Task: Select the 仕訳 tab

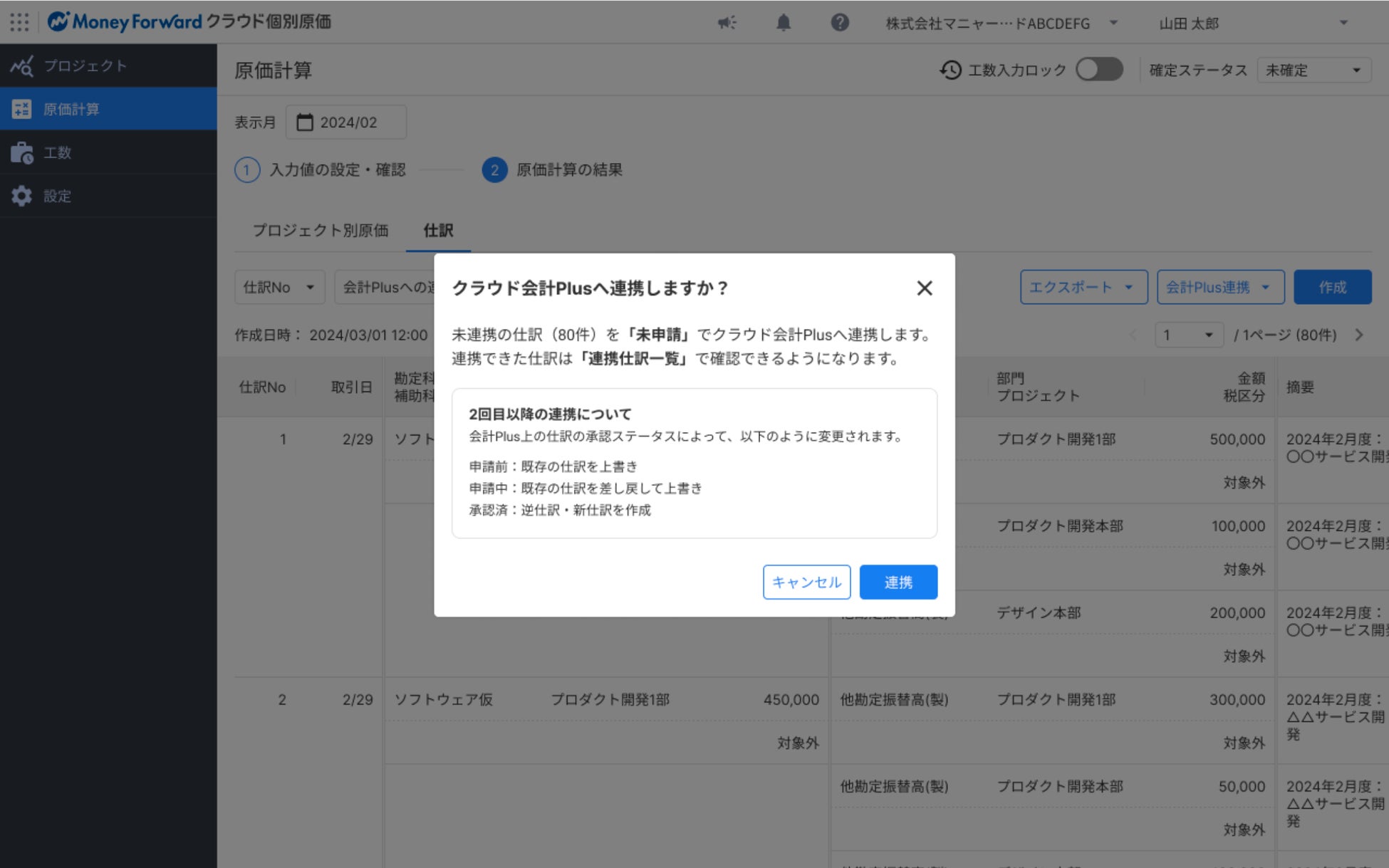Action: (437, 230)
